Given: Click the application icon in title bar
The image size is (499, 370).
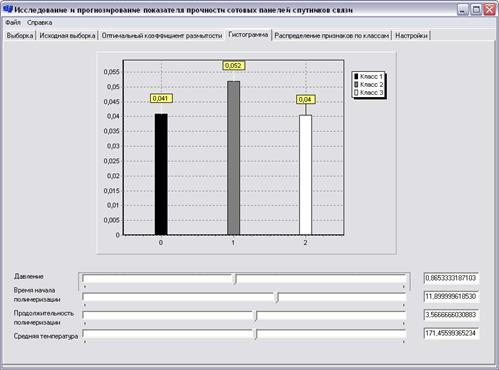Looking at the screenshot, I should pos(8,9).
